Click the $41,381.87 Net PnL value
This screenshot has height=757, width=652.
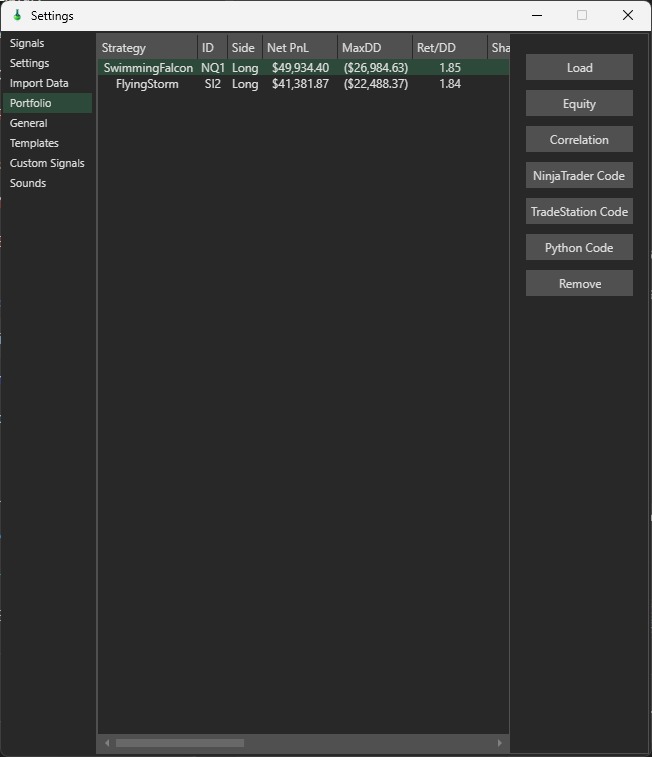[300, 84]
